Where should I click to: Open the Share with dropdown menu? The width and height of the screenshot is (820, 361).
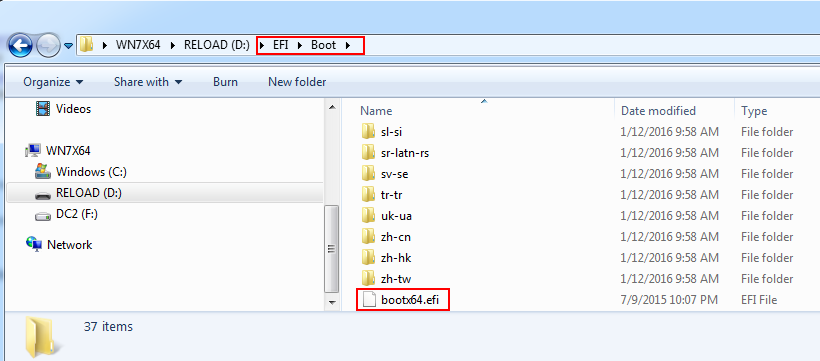point(148,82)
